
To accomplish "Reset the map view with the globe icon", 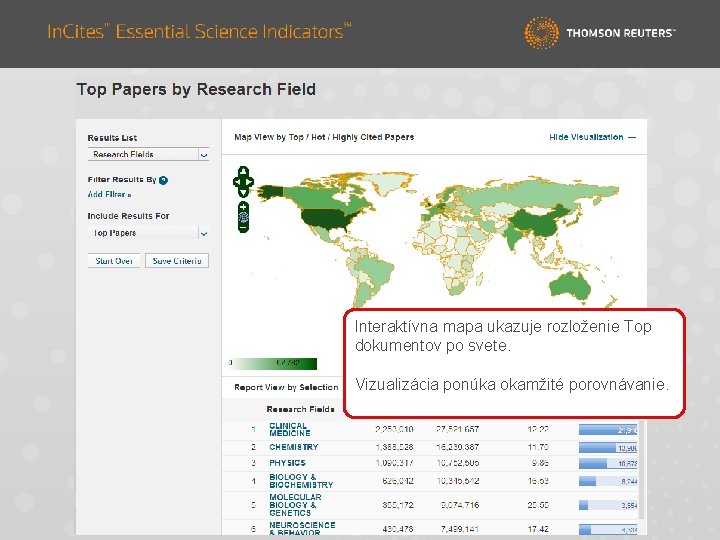I will pyautogui.click(x=243, y=217).
